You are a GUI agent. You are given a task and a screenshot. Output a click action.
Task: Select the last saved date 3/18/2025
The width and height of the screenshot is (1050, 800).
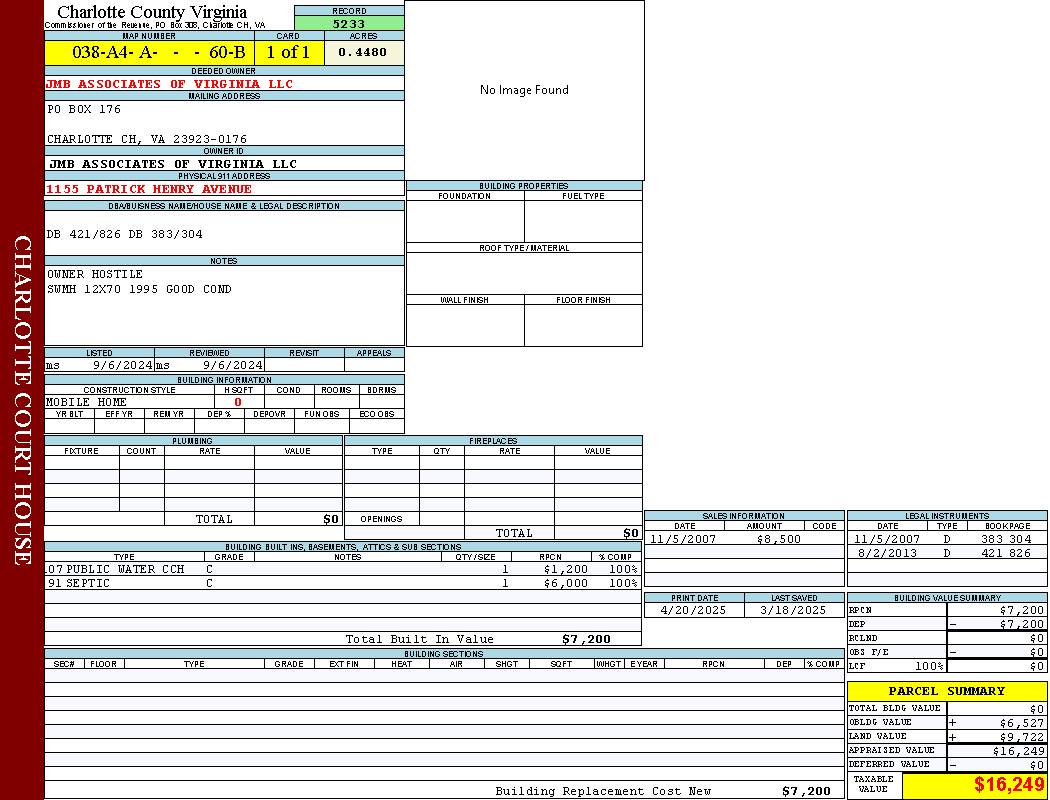793,610
